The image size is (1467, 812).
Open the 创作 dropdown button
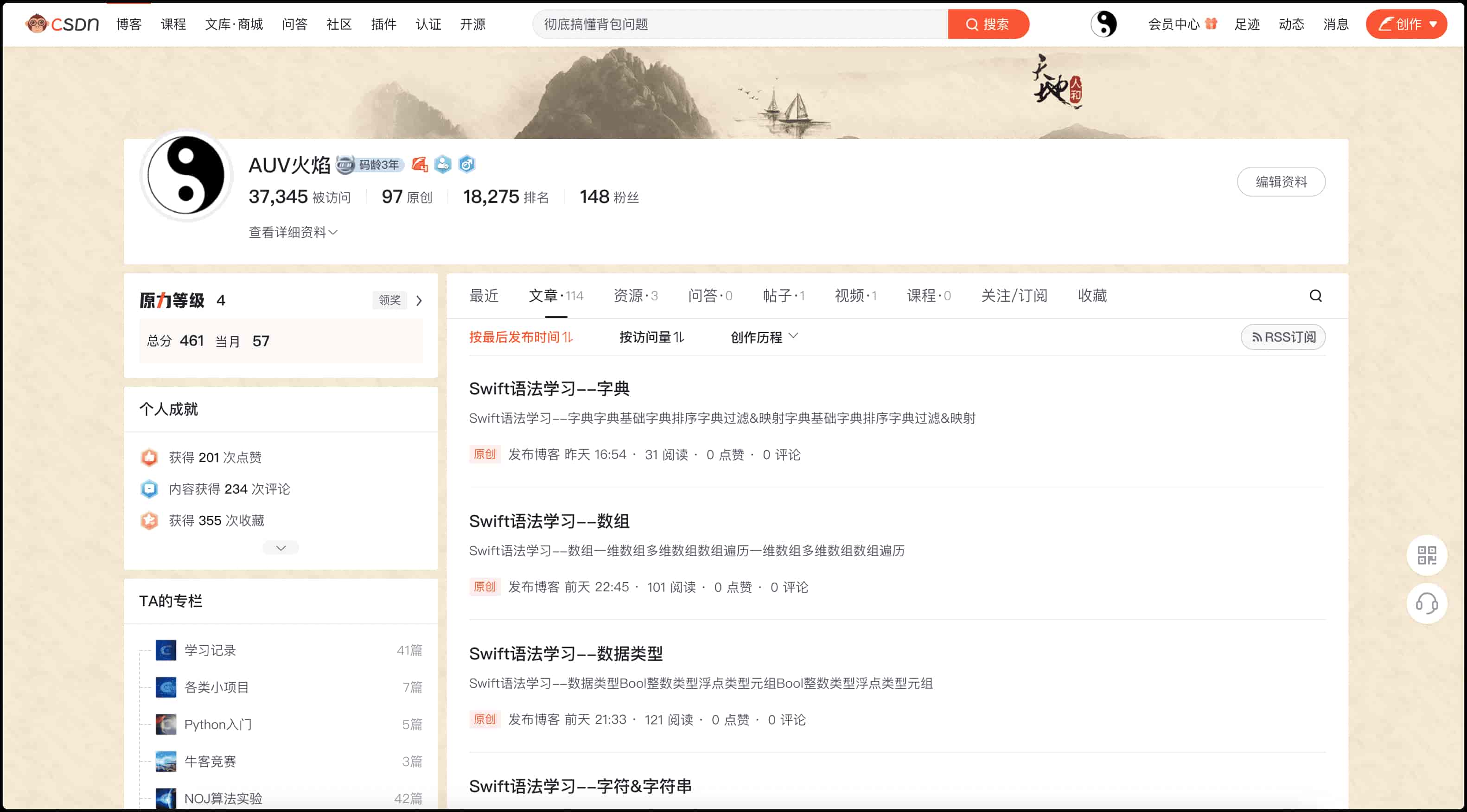click(1406, 24)
